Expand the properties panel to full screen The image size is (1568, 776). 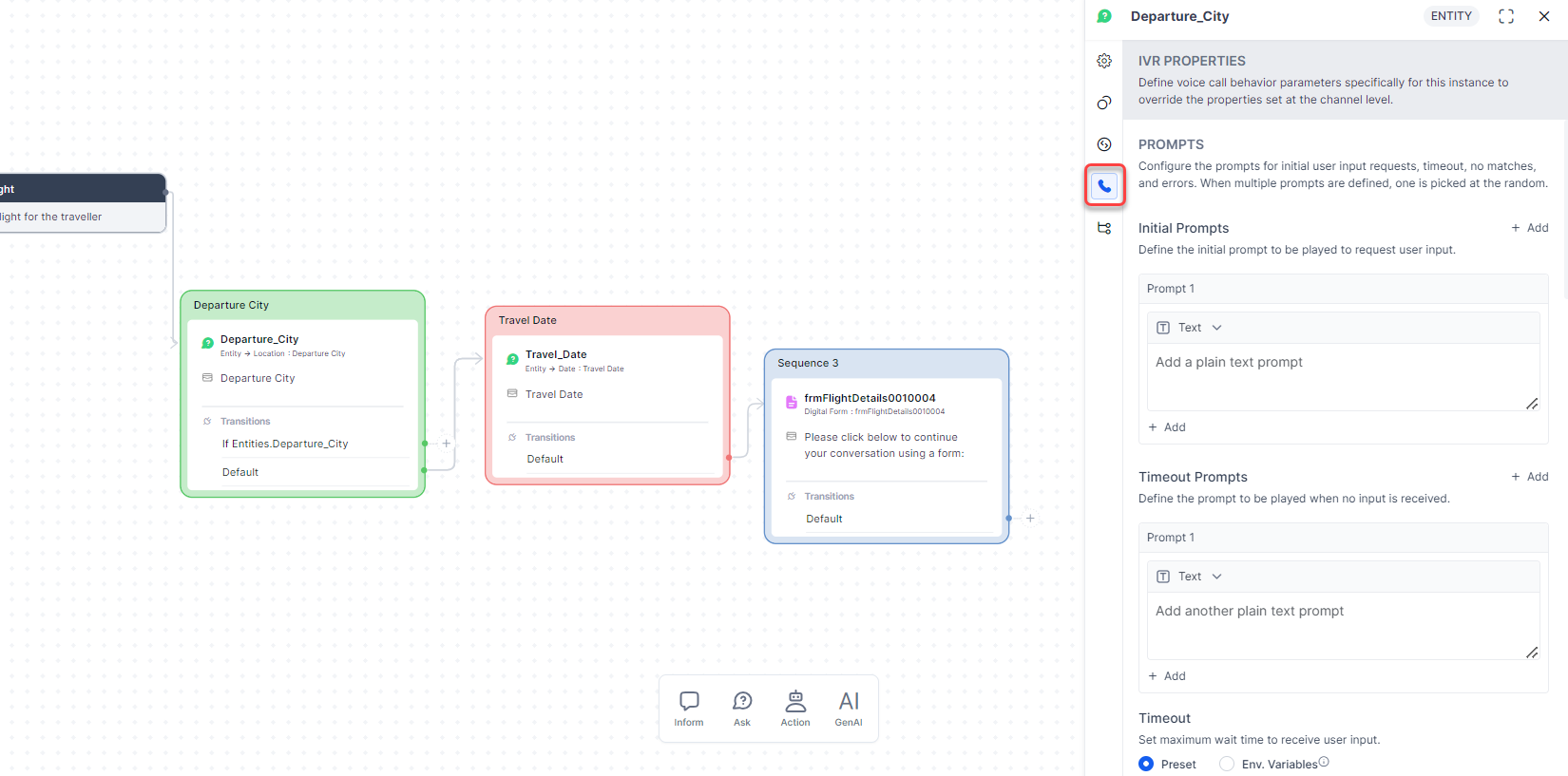(1506, 16)
